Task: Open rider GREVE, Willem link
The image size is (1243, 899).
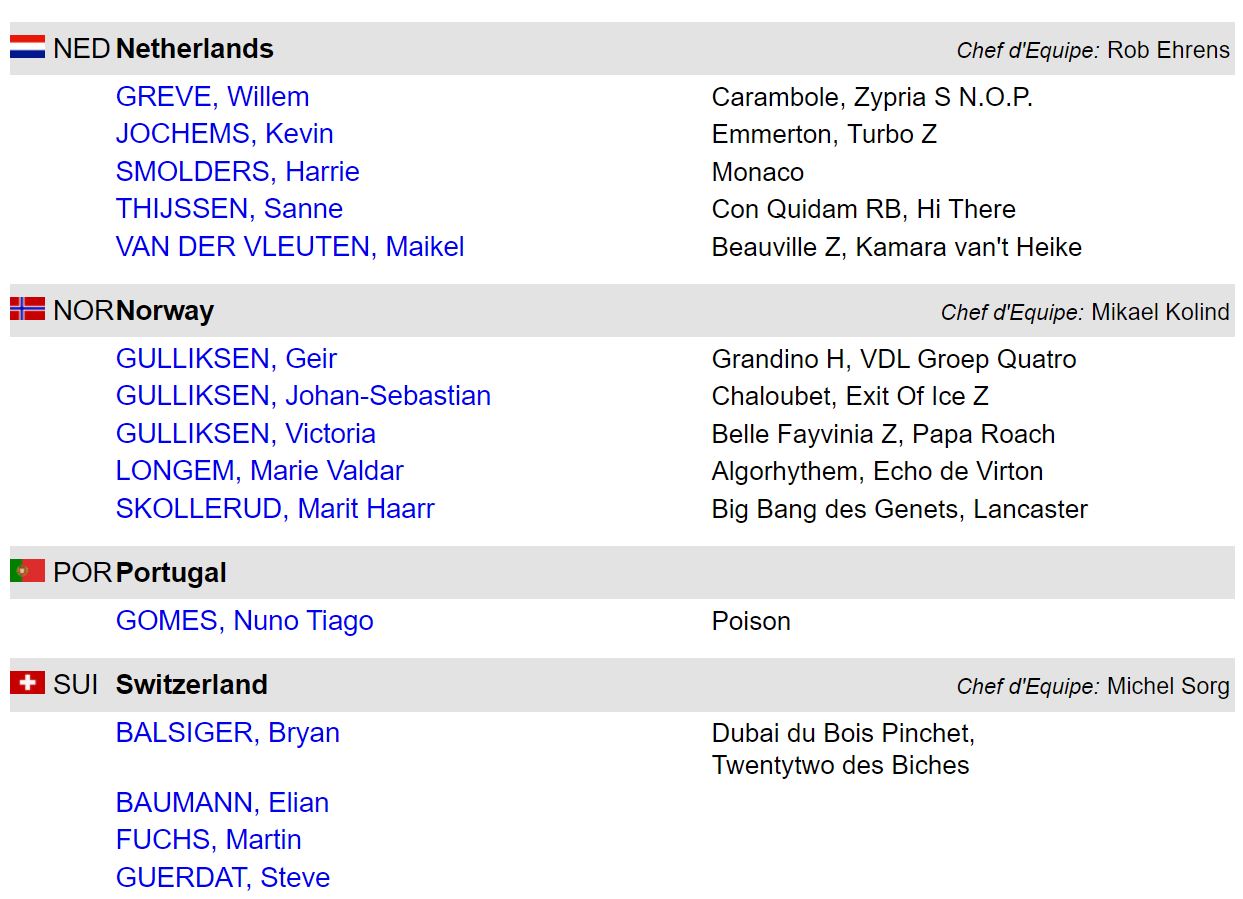Action: click(212, 97)
